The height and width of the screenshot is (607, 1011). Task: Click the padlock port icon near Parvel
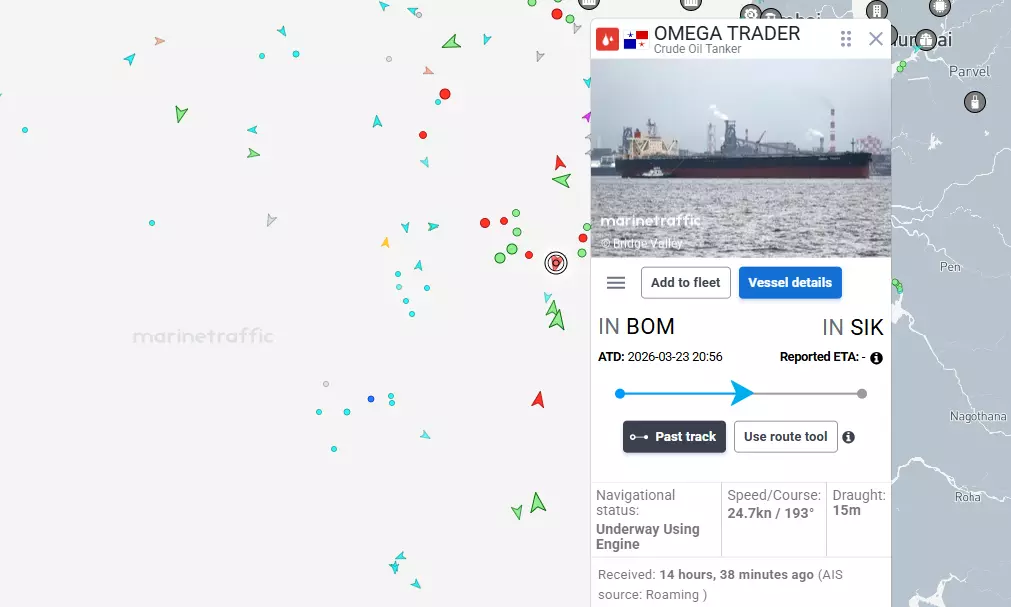974,102
